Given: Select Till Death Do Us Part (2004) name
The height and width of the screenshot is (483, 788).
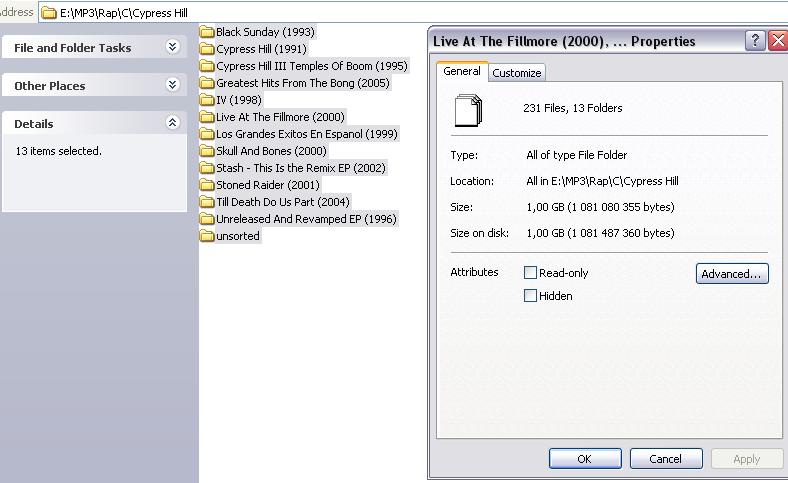Looking at the screenshot, I should coord(283,202).
